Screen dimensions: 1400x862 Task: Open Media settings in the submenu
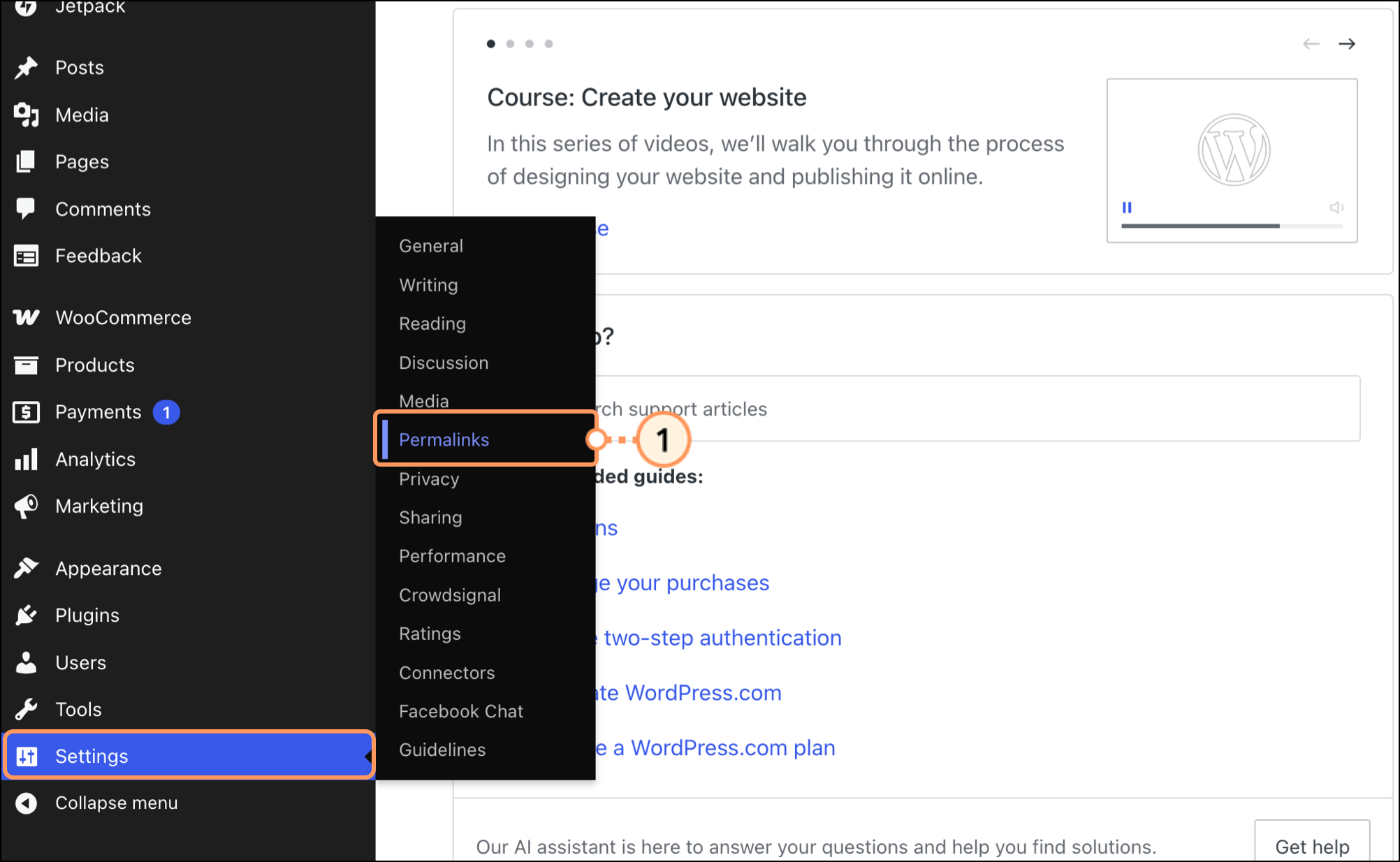tap(424, 401)
